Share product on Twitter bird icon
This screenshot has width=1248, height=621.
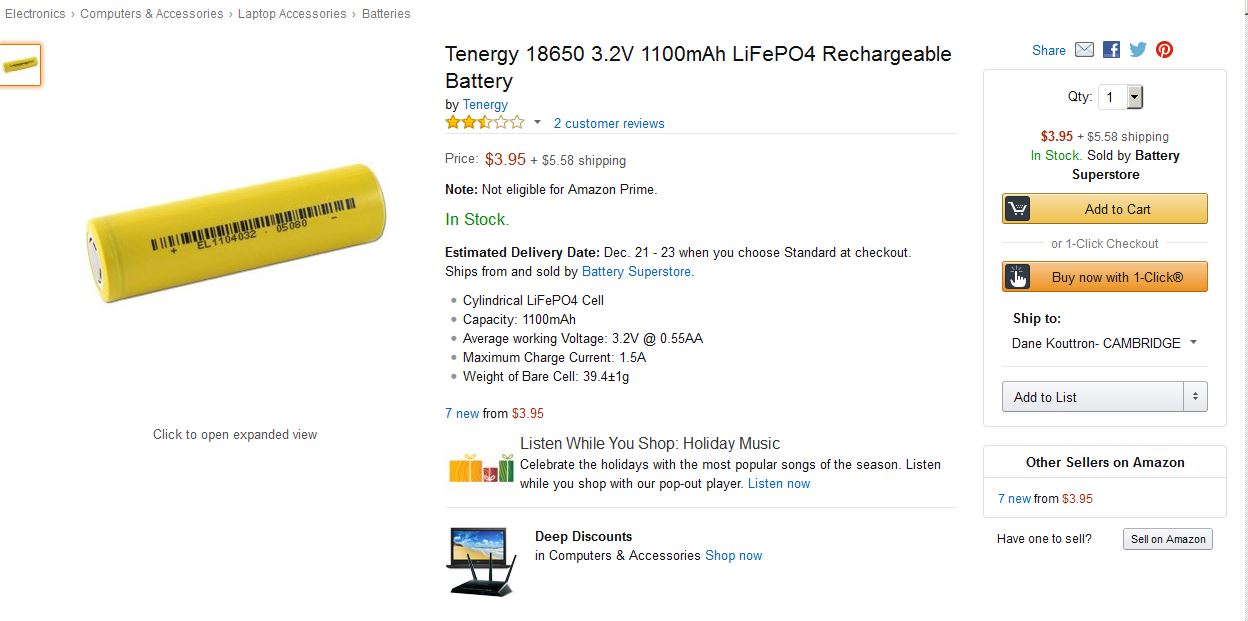(x=1138, y=50)
